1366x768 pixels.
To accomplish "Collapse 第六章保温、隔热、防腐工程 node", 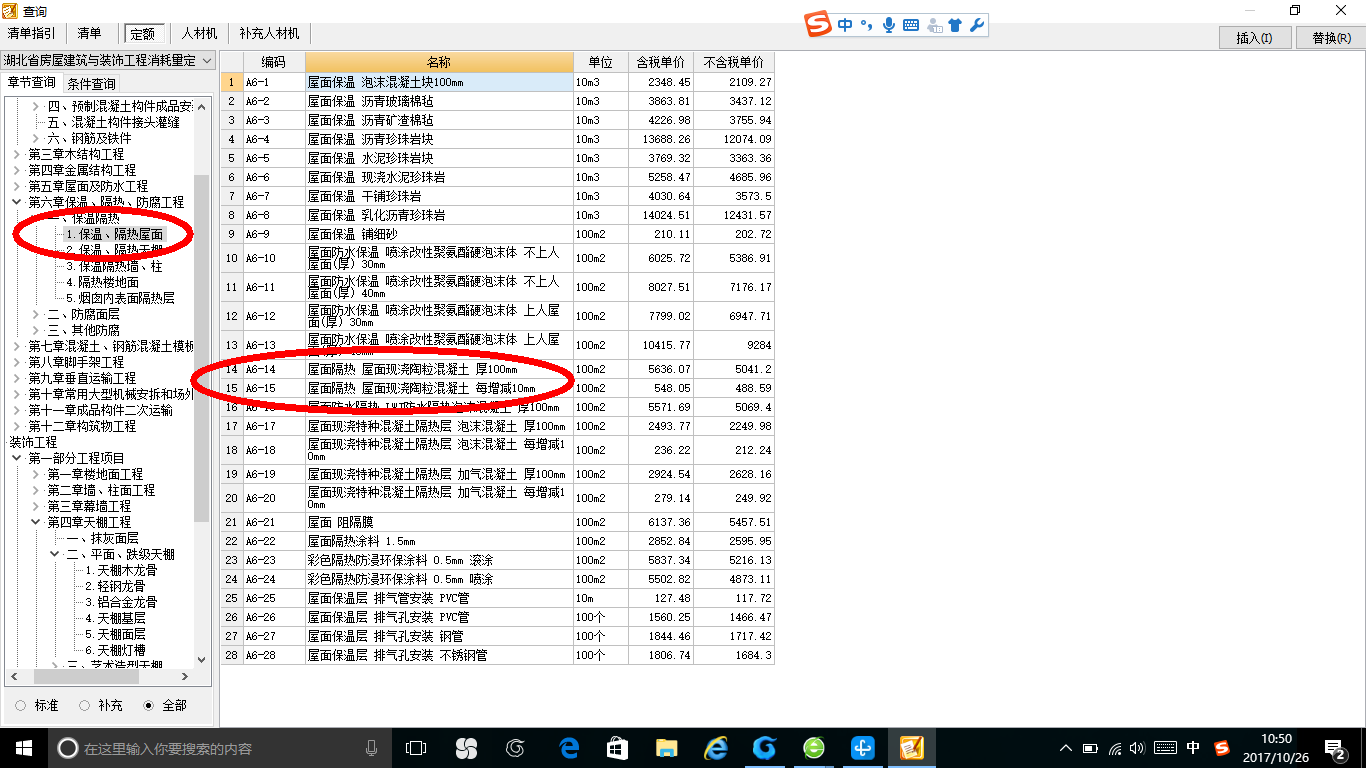I will point(17,202).
